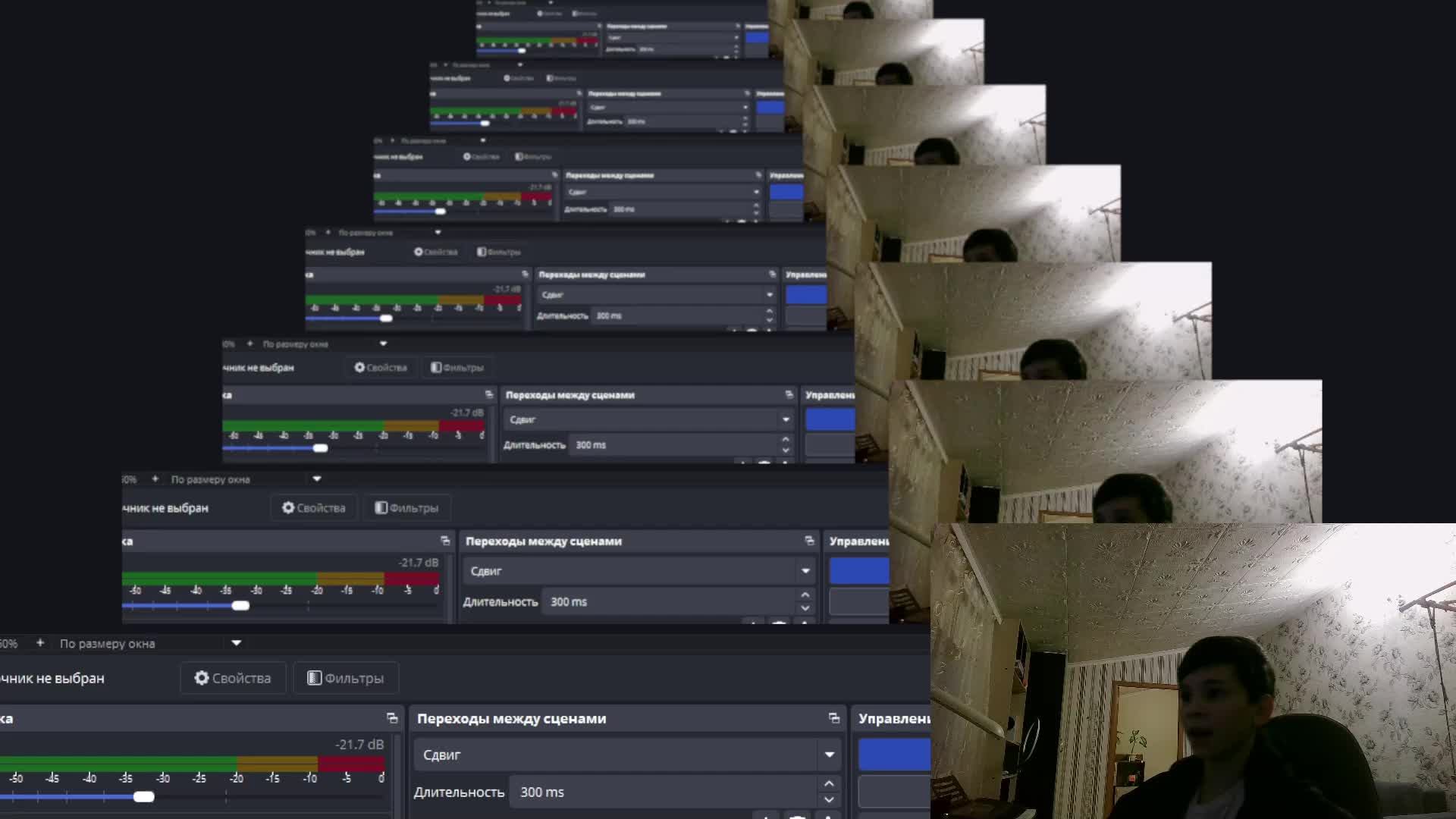Click the dark button below the frontmost blue button
This screenshot has width=1456, height=819.
tap(894, 792)
